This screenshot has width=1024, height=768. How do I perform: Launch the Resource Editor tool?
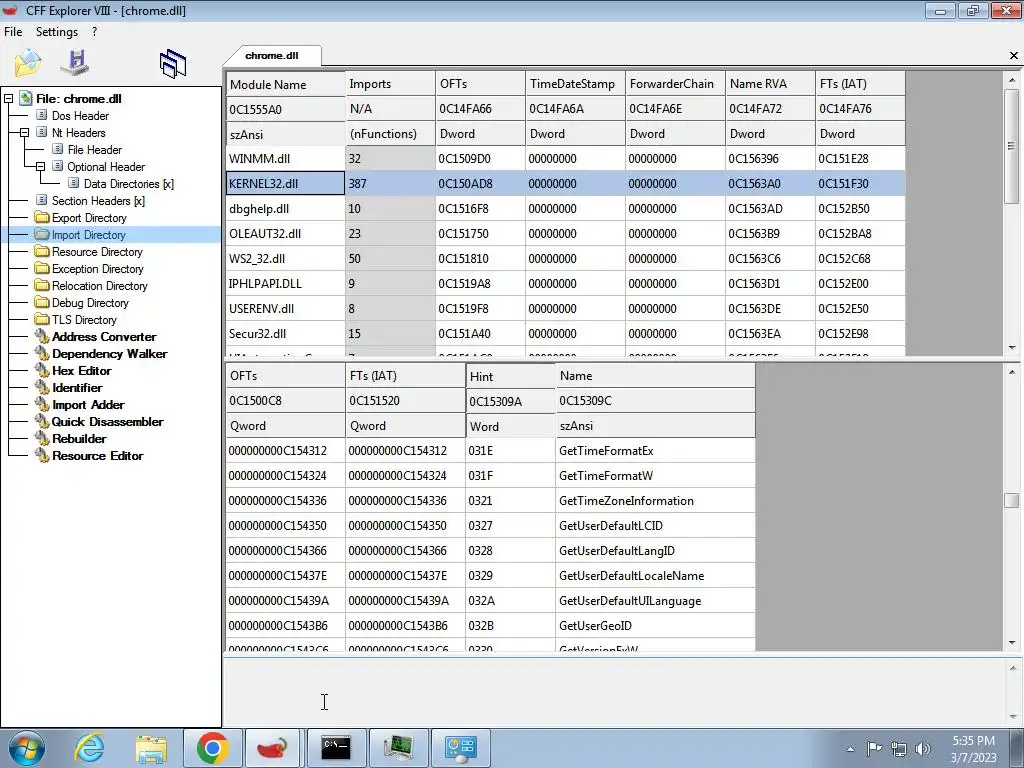[x=97, y=455]
